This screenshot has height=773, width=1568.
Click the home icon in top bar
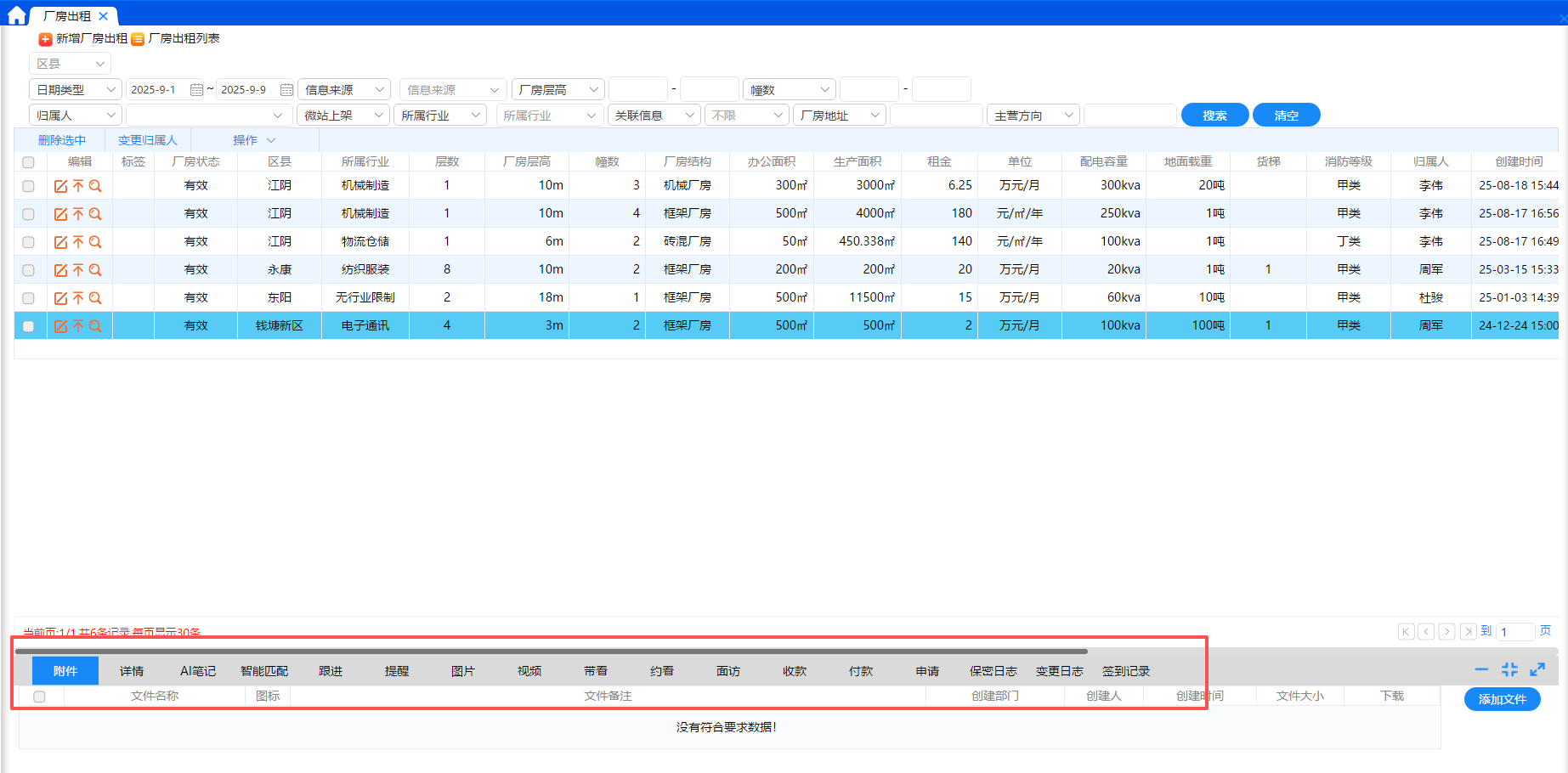click(x=16, y=15)
